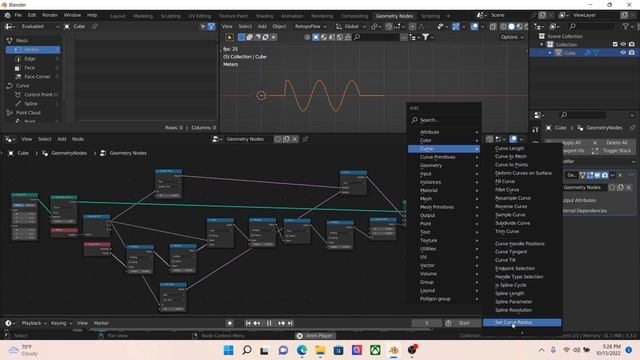The height and width of the screenshot is (360, 640).
Task: Open the viewport Options dropdown
Action: pyautogui.click(x=512, y=37)
